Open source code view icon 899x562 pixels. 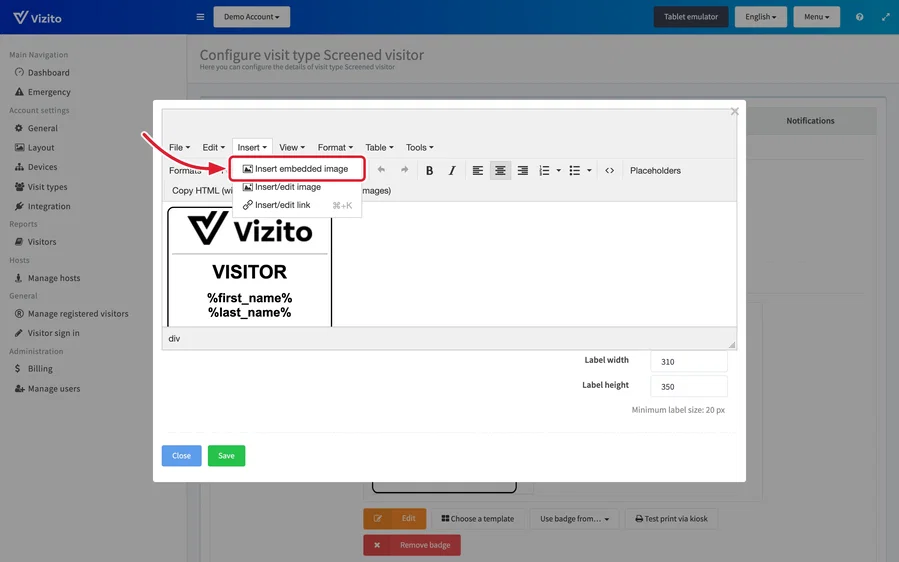[609, 170]
